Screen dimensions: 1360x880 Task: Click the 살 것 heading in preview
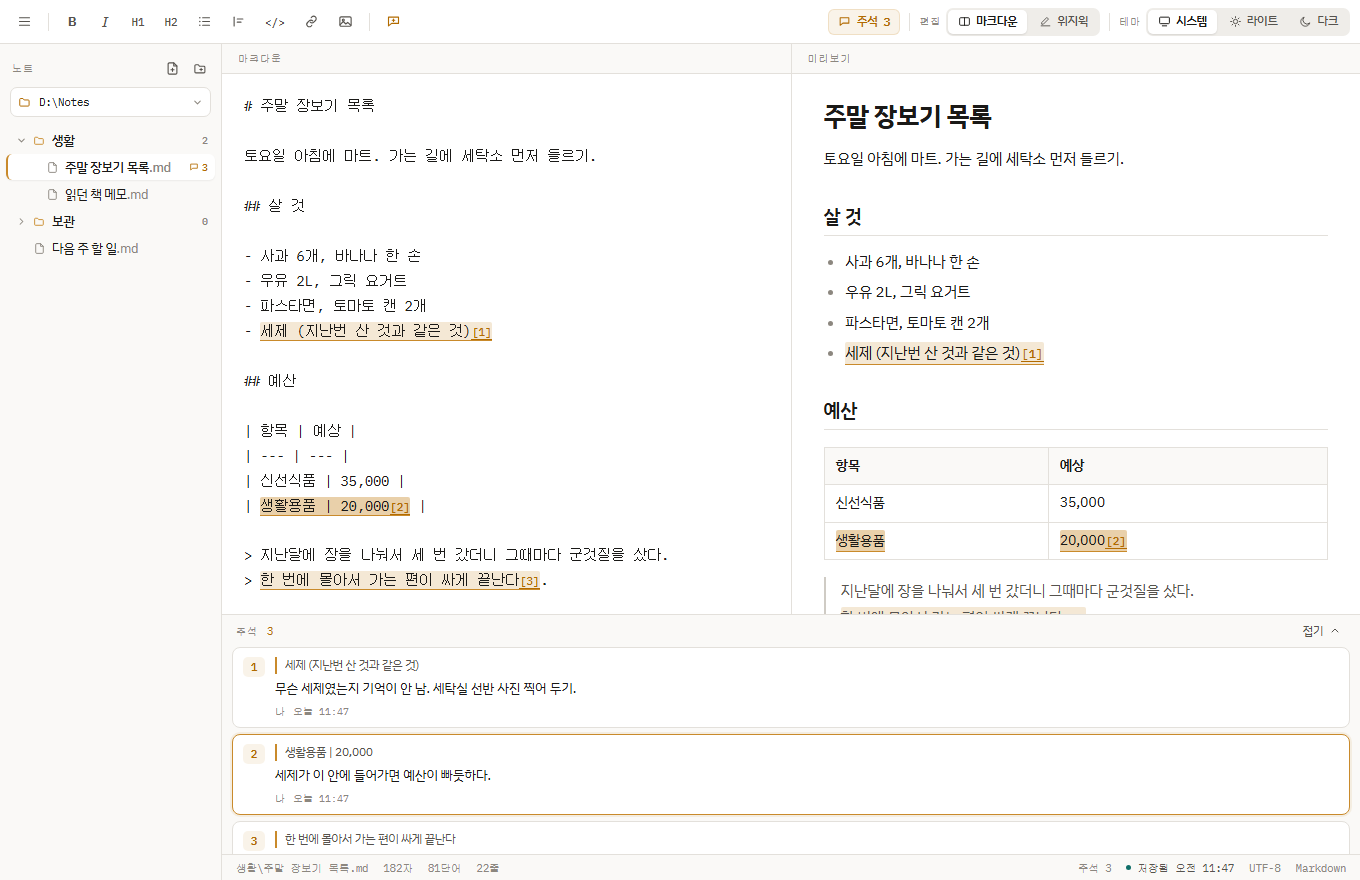pos(843,217)
